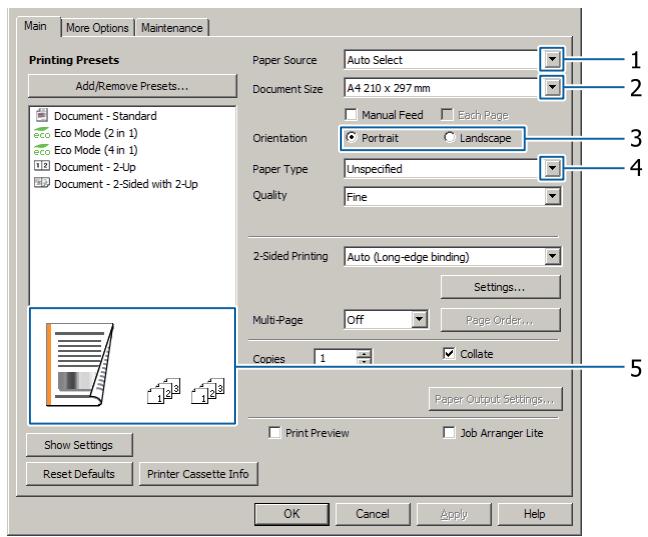
Task: Toggle the Each Page checkbox
Action: 447,115
